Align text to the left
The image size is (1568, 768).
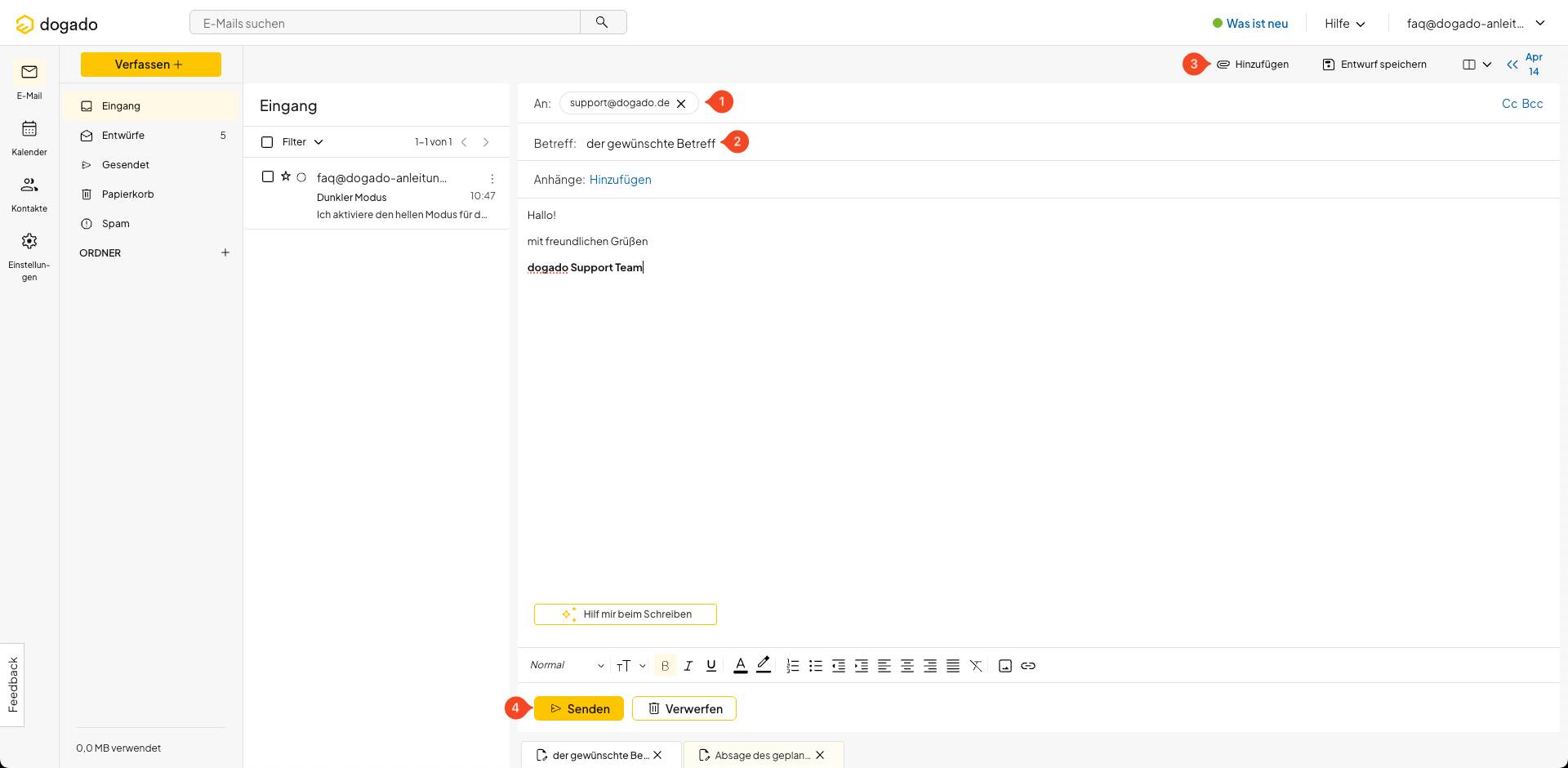pyautogui.click(x=884, y=666)
